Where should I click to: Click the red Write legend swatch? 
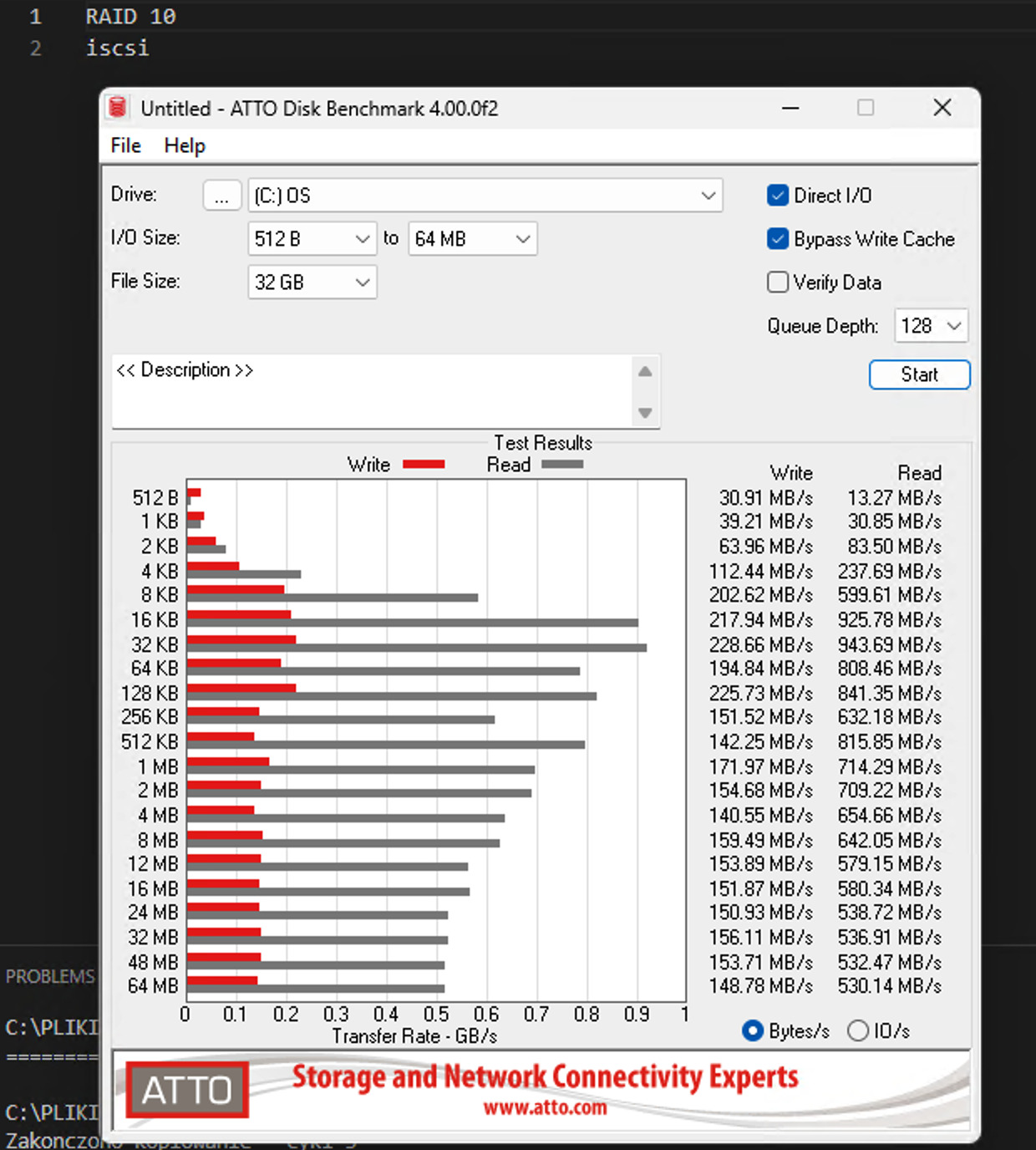424,465
